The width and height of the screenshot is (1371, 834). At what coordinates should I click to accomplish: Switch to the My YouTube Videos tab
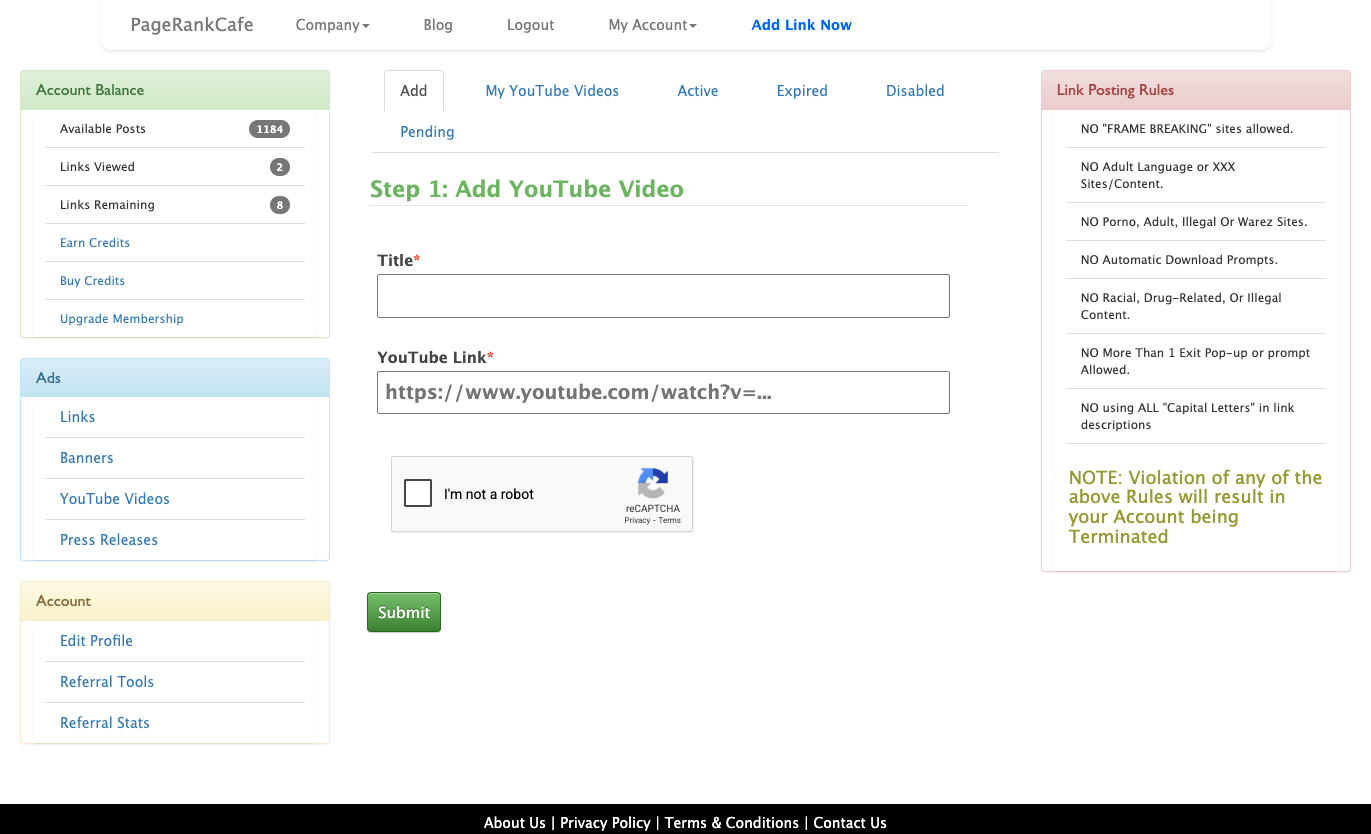click(551, 90)
